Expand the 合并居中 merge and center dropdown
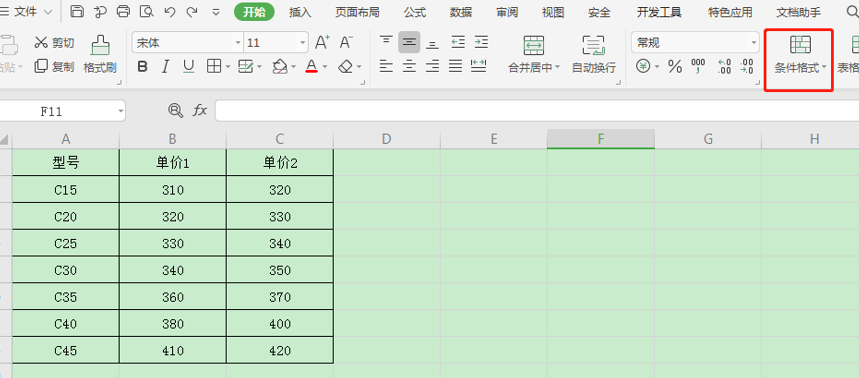This screenshot has width=859, height=378. pyautogui.click(x=558, y=67)
